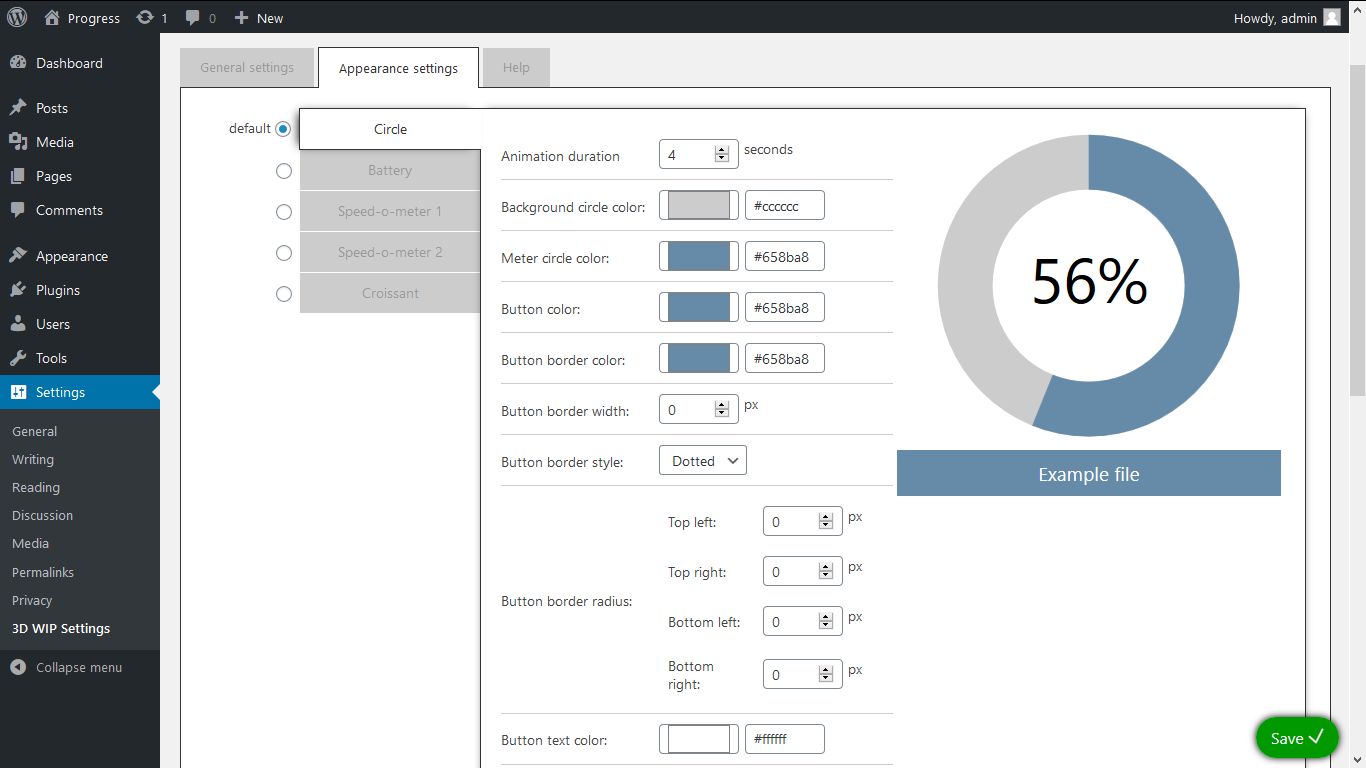
Task: Open the Button border color swatch
Action: [x=699, y=359]
